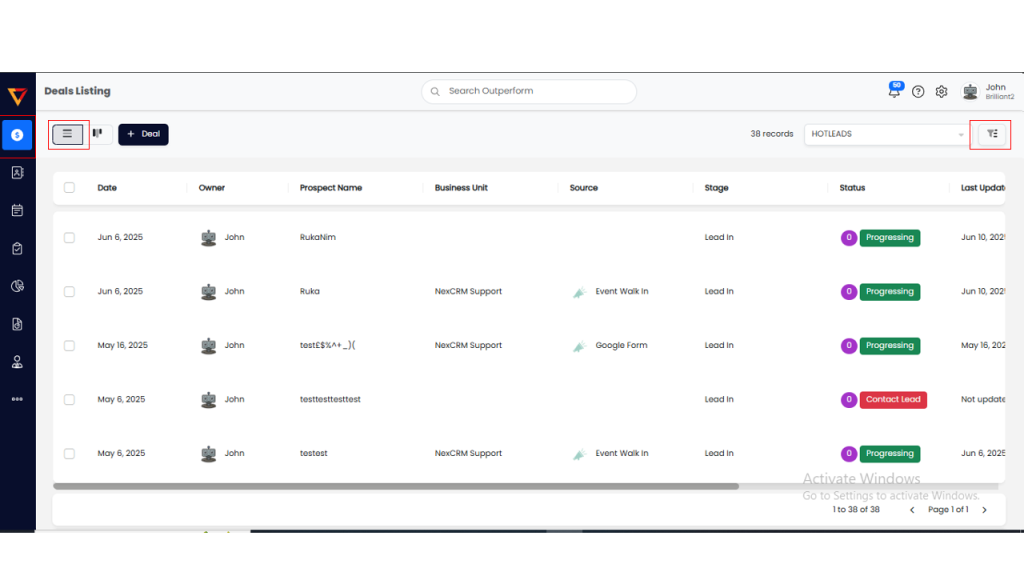The height and width of the screenshot is (576, 1024).
Task: Open John Brilliant2 profile menu
Action: [987, 92]
